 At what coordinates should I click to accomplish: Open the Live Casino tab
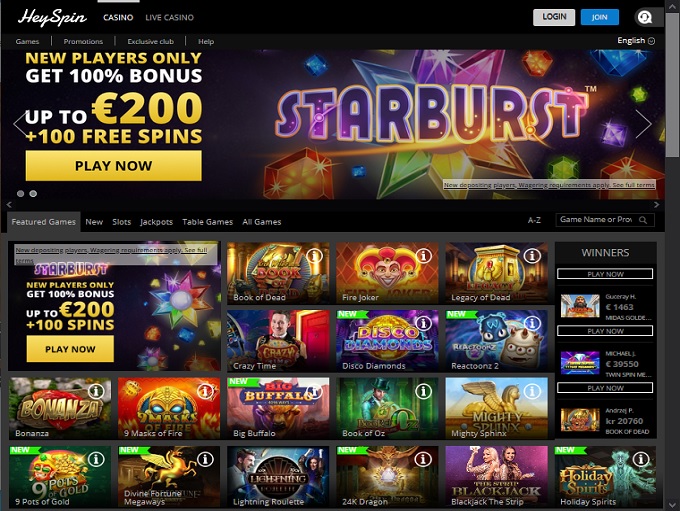170,17
